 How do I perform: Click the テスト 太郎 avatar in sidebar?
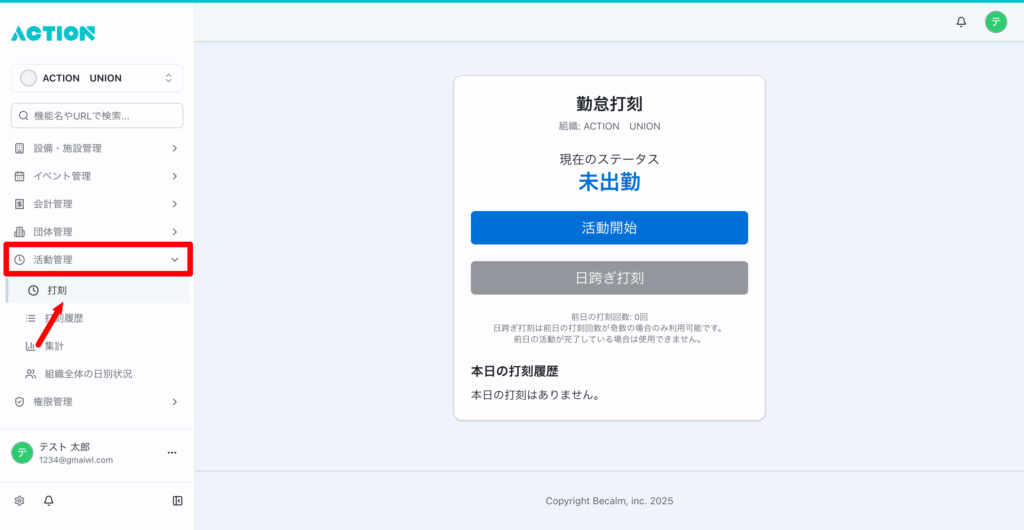pyautogui.click(x=22, y=453)
